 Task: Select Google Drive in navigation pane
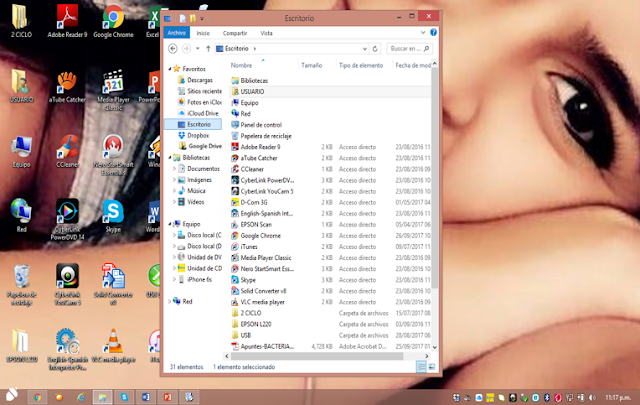tap(201, 146)
